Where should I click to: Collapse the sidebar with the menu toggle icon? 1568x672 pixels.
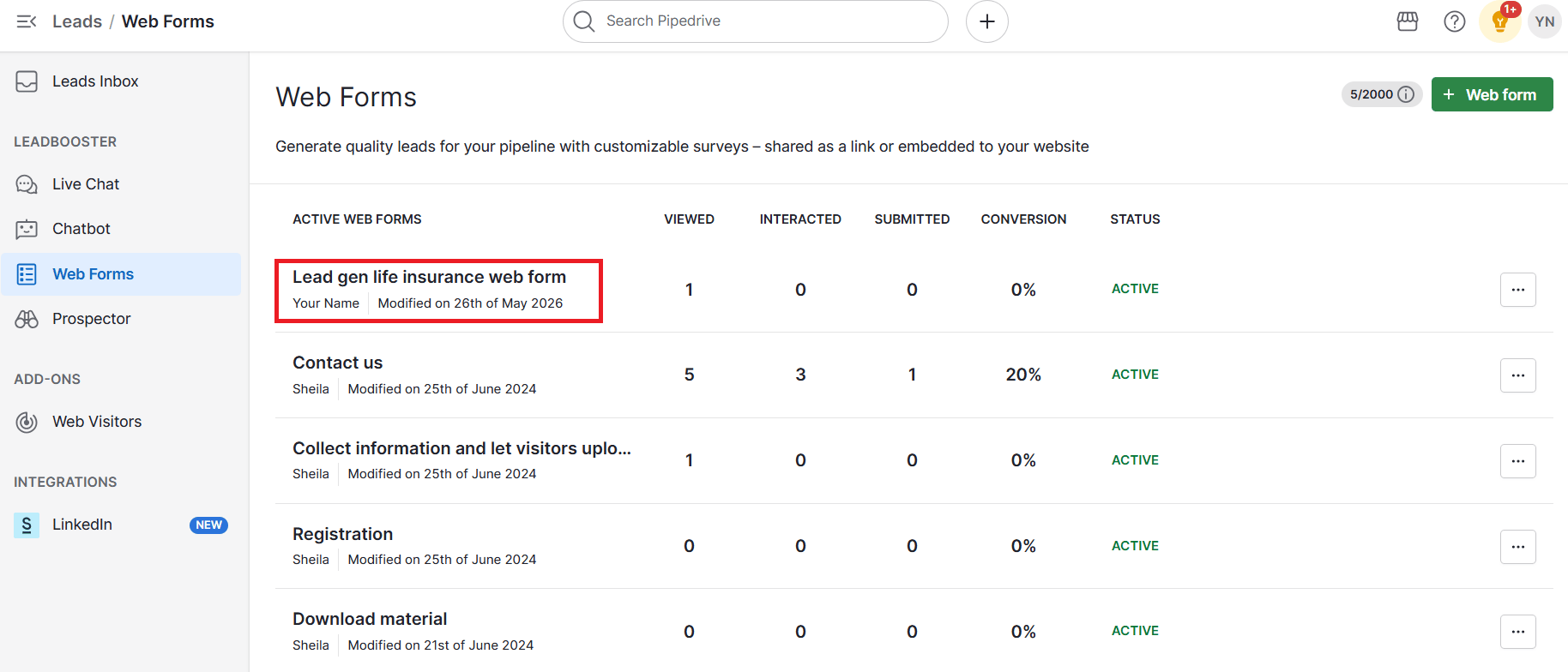click(x=27, y=21)
